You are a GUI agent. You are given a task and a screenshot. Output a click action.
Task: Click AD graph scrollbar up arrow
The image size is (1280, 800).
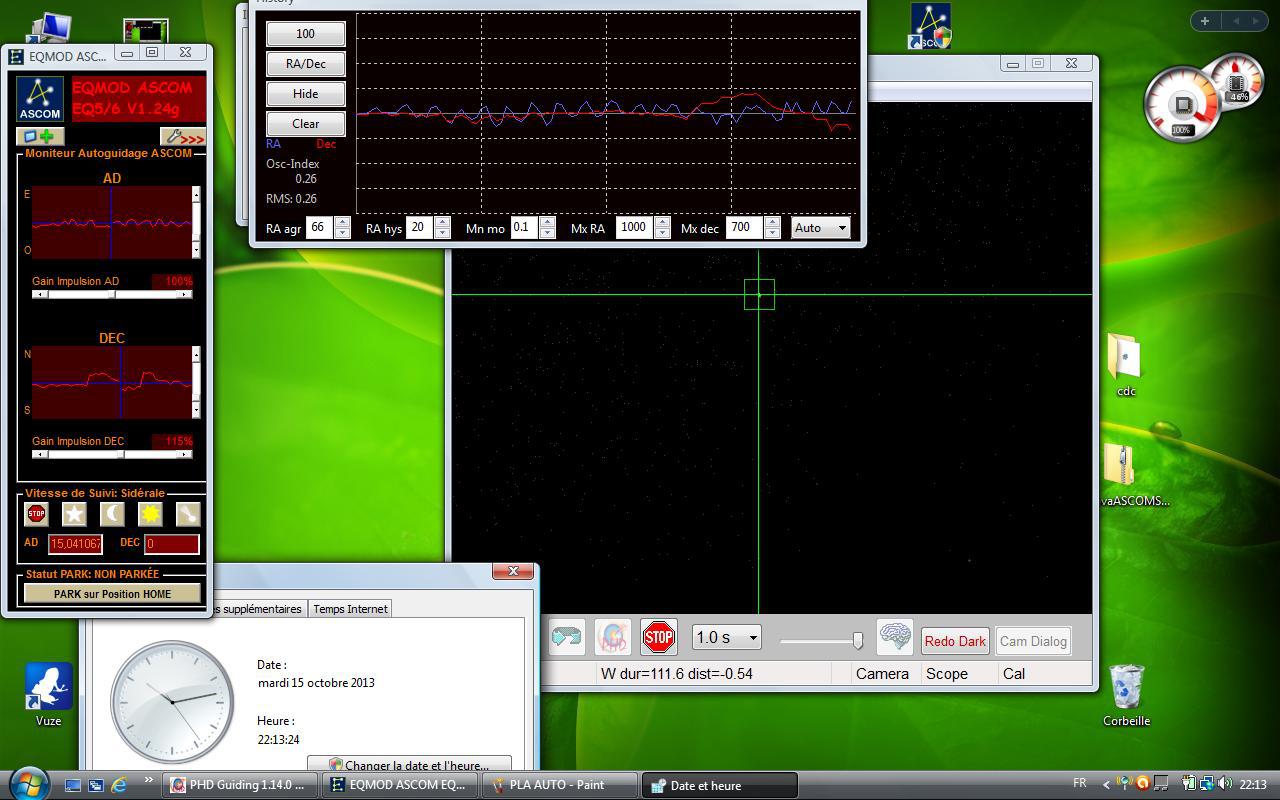tap(196, 194)
